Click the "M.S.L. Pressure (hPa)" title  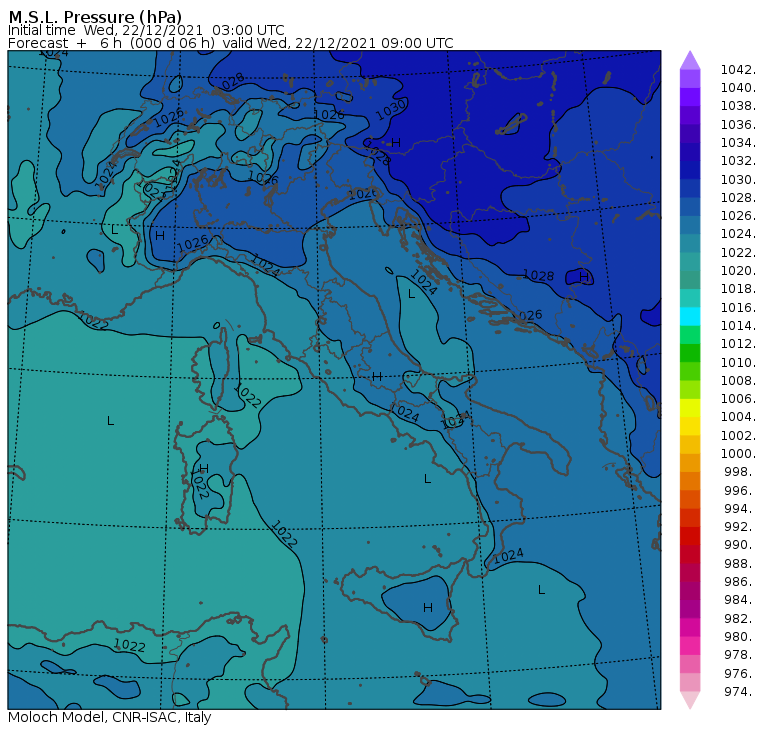(x=95, y=17)
